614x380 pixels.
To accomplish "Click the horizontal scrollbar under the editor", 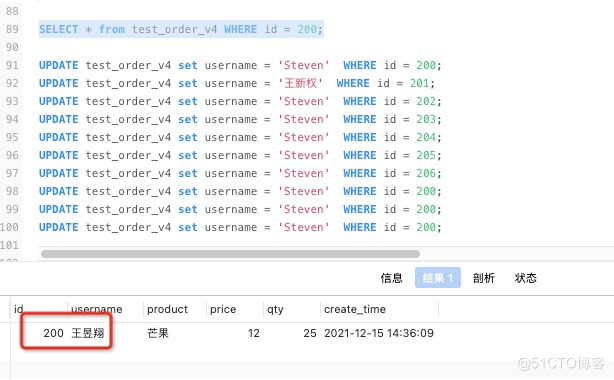I will click(x=230, y=254).
